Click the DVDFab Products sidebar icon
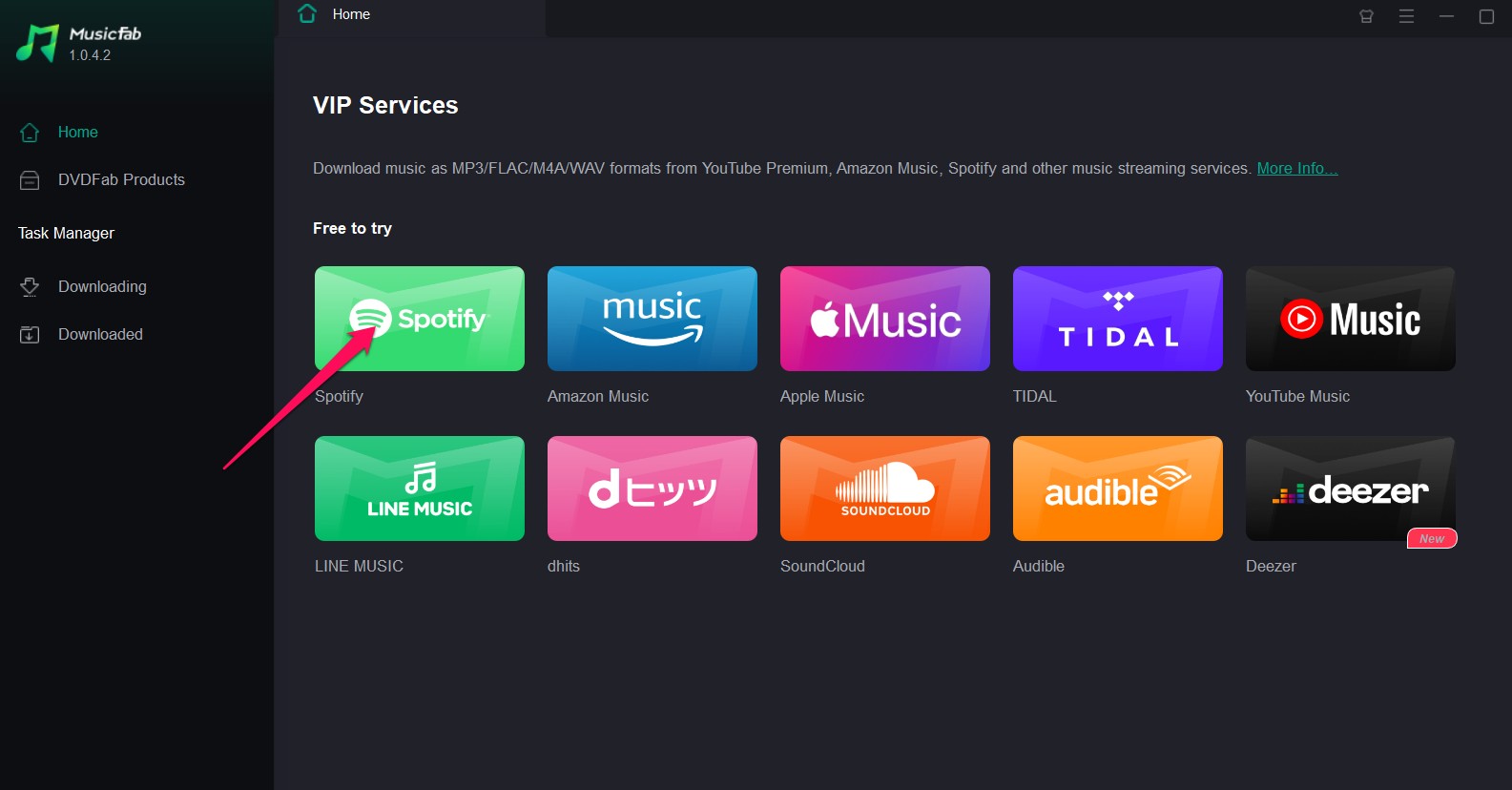The image size is (1512, 790). point(30,180)
